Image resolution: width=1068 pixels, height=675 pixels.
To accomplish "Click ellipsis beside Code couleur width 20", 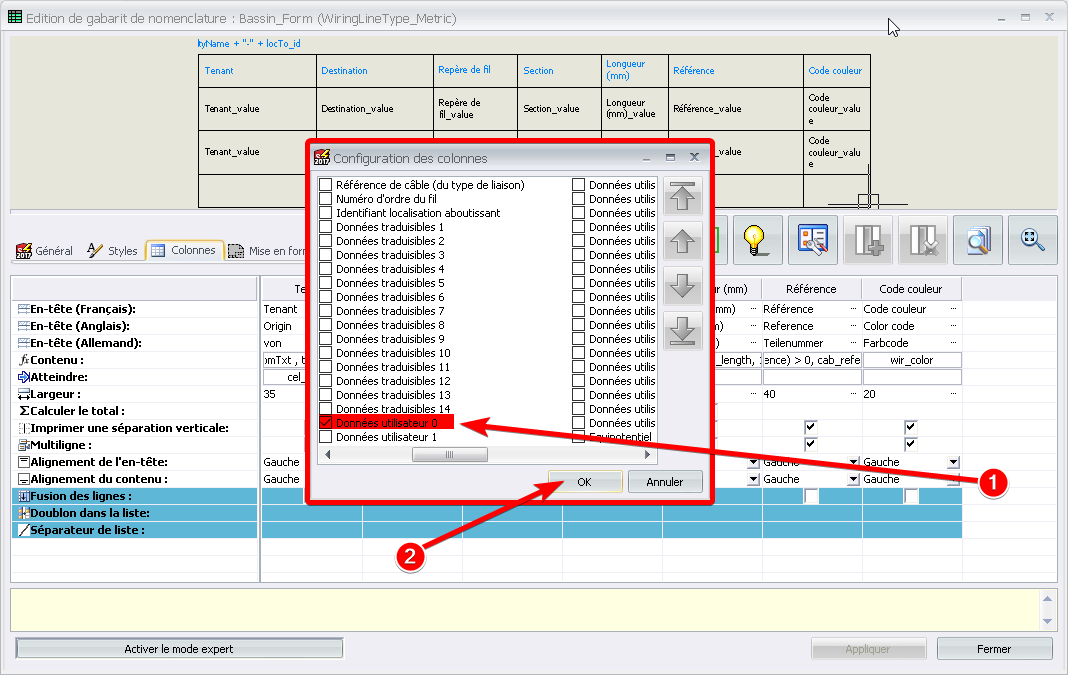I will click(x=954, y=394).
